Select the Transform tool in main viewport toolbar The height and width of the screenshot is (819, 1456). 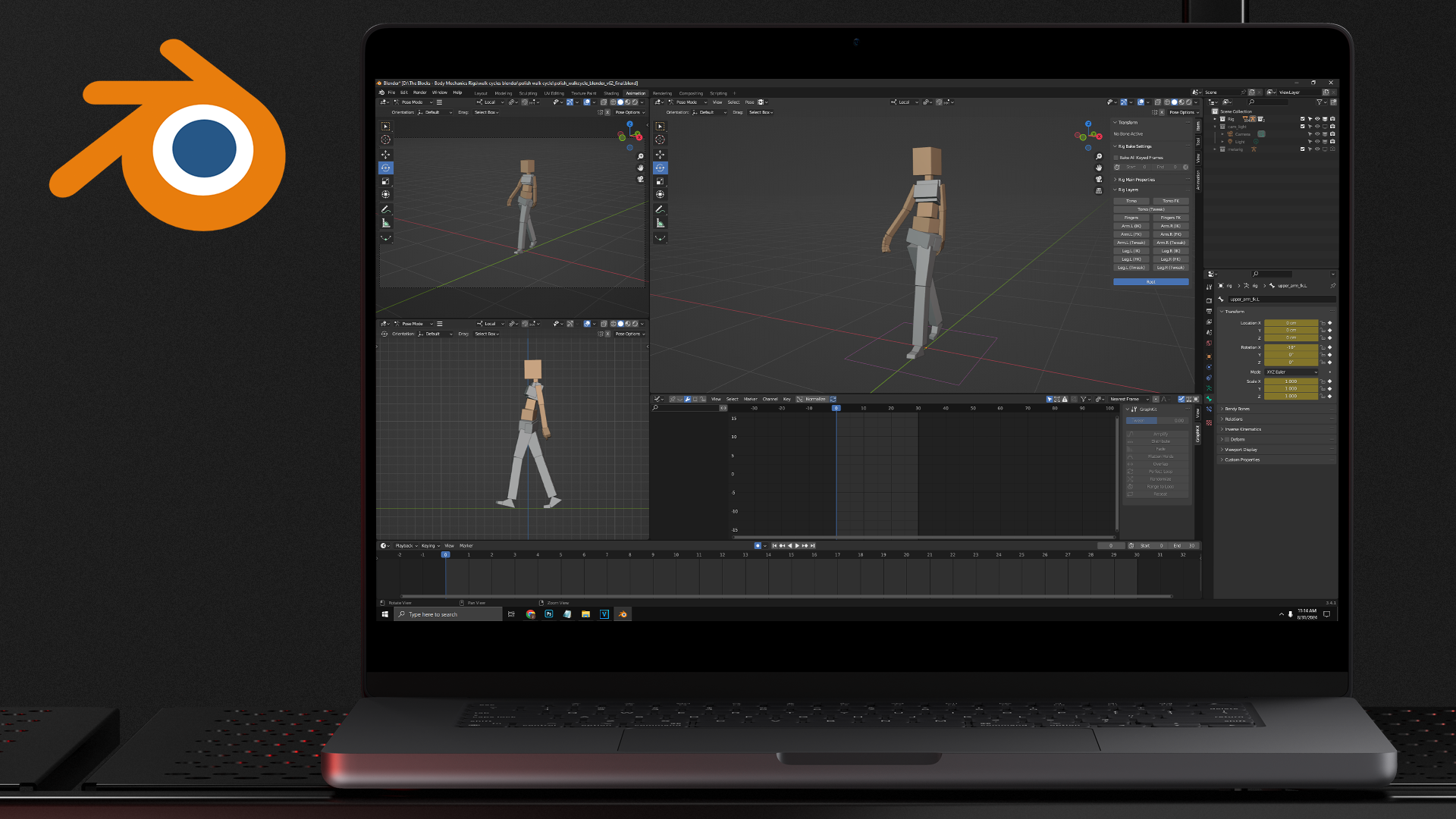tap(661, 195)
